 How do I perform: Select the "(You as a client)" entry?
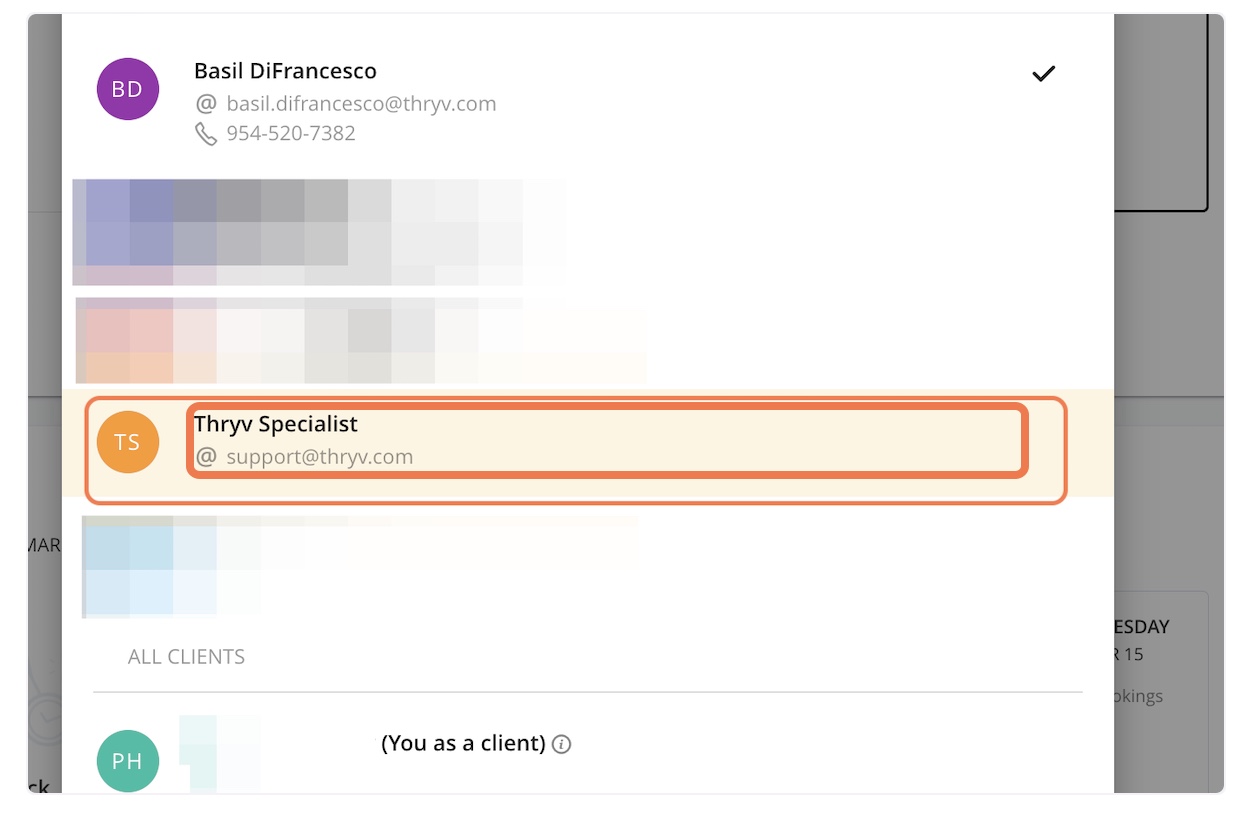(463, 744)
